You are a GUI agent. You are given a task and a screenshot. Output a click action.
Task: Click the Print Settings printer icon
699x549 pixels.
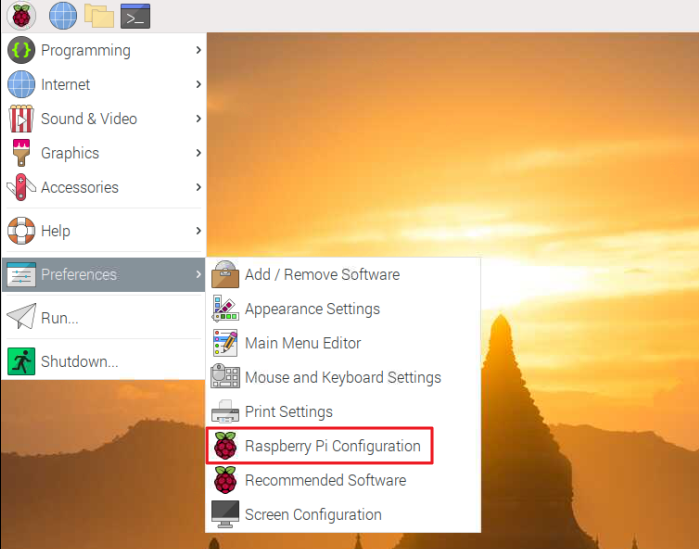click(x=225, y=411)
